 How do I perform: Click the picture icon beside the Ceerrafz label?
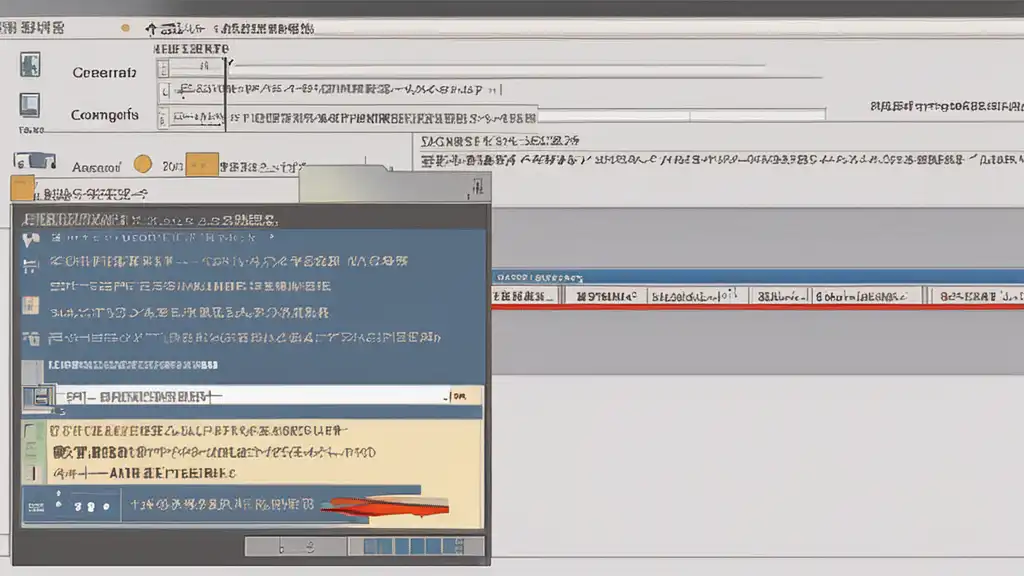click(x=30, y=65)
